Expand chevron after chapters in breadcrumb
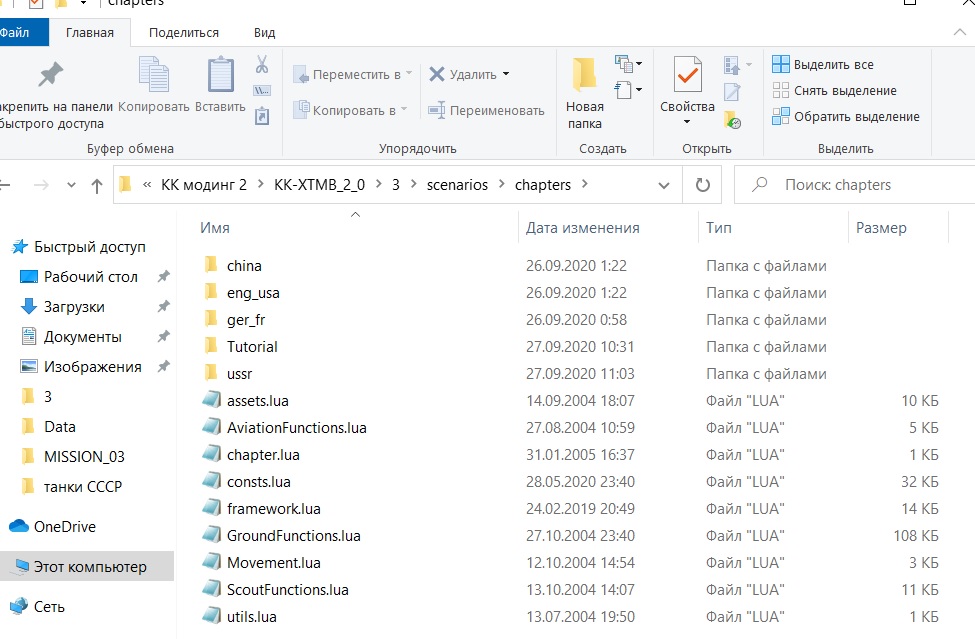 pyautogui.click(x=585, y=184)
